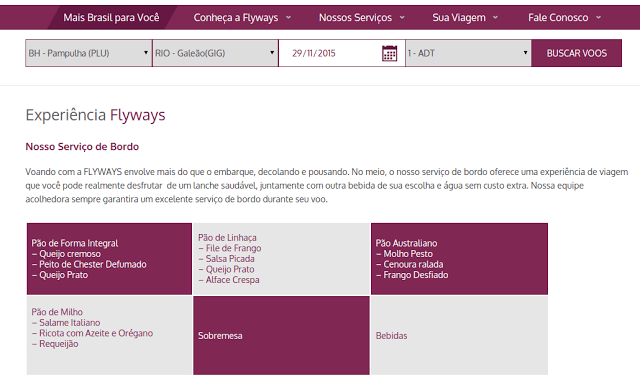Click the text Requeijão
The height and width of the screenshot is (391, 640).
(x=58, y=344)
